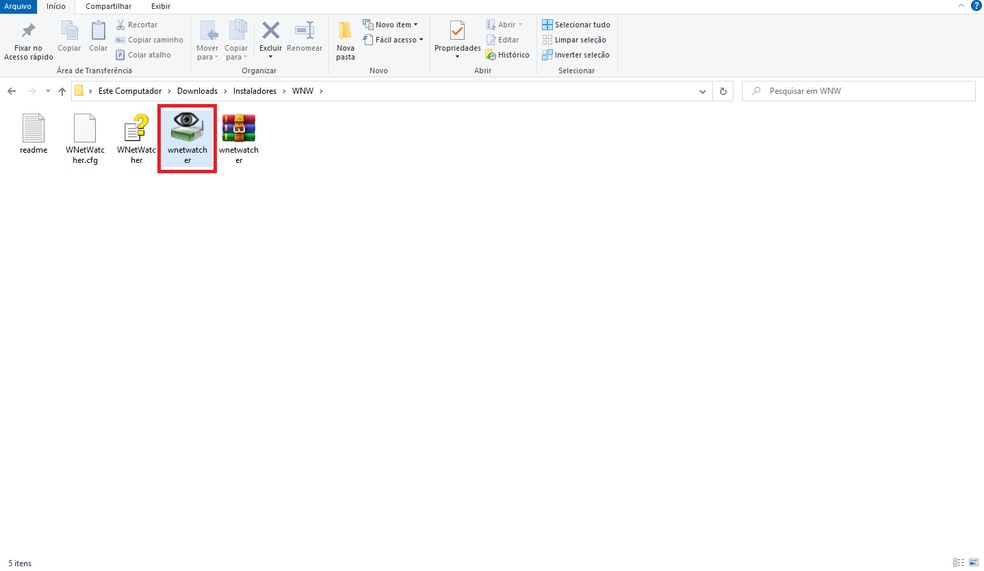The image size is (984, 571).
Task: Click the Copiar clipboard button
Action: point(69,36)
